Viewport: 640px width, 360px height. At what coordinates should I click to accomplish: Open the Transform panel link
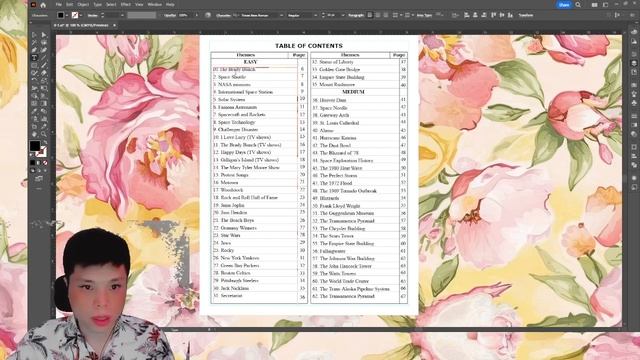(526, 15)
